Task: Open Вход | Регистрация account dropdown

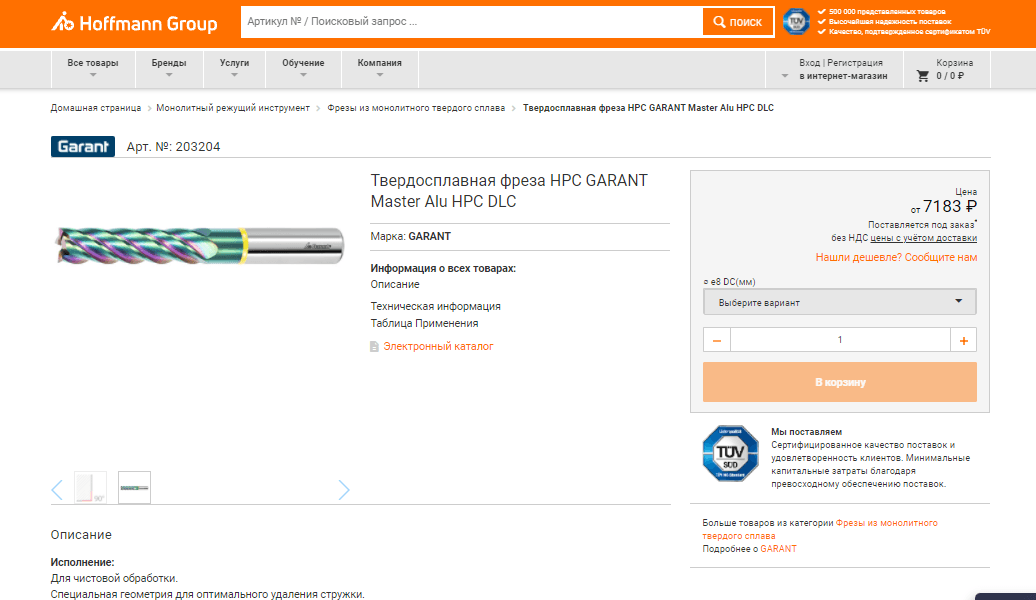Action: coord(834,69)
